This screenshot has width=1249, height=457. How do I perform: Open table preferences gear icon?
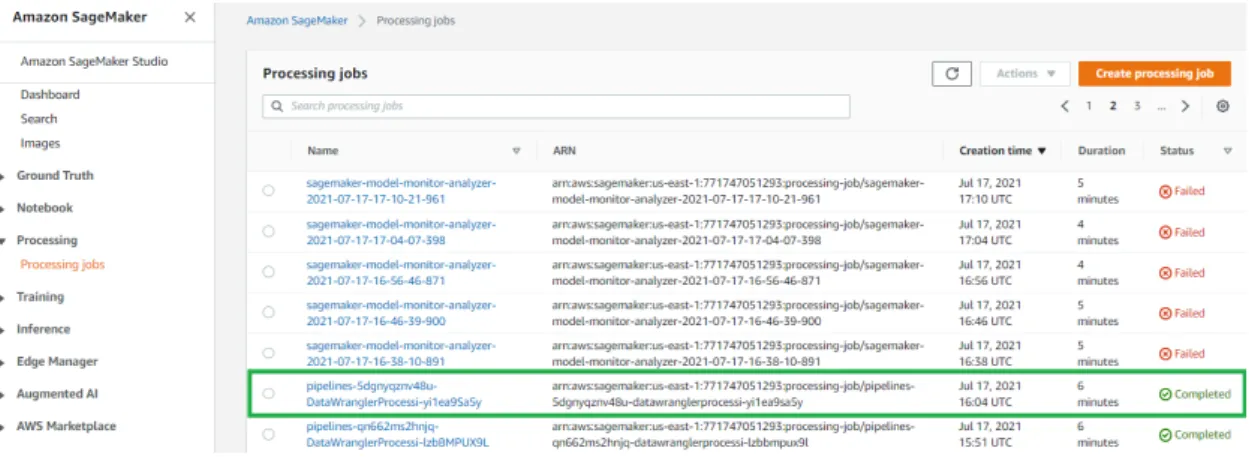(1222, 106)
